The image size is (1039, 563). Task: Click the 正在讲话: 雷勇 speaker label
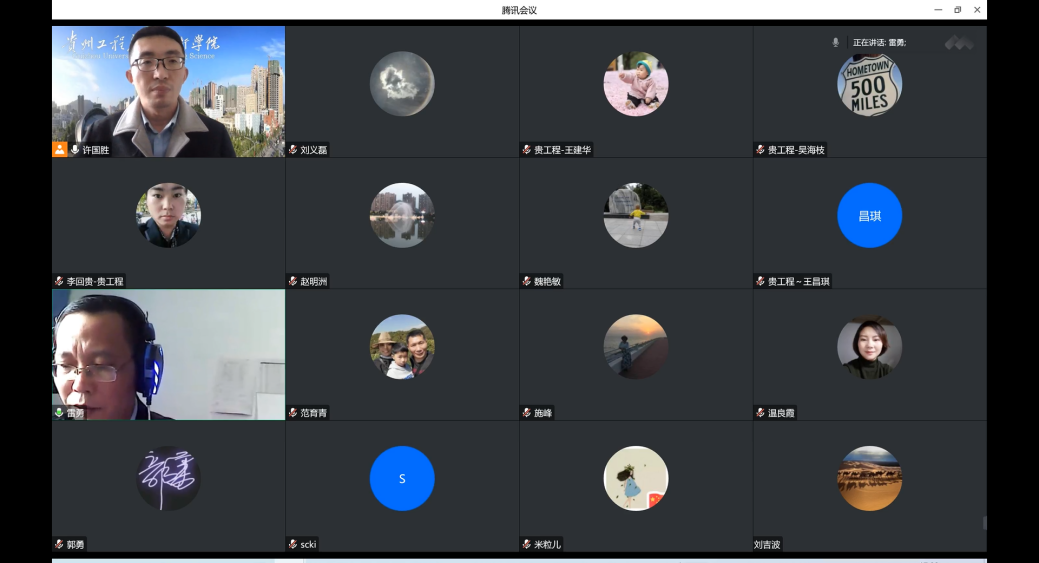879,43
